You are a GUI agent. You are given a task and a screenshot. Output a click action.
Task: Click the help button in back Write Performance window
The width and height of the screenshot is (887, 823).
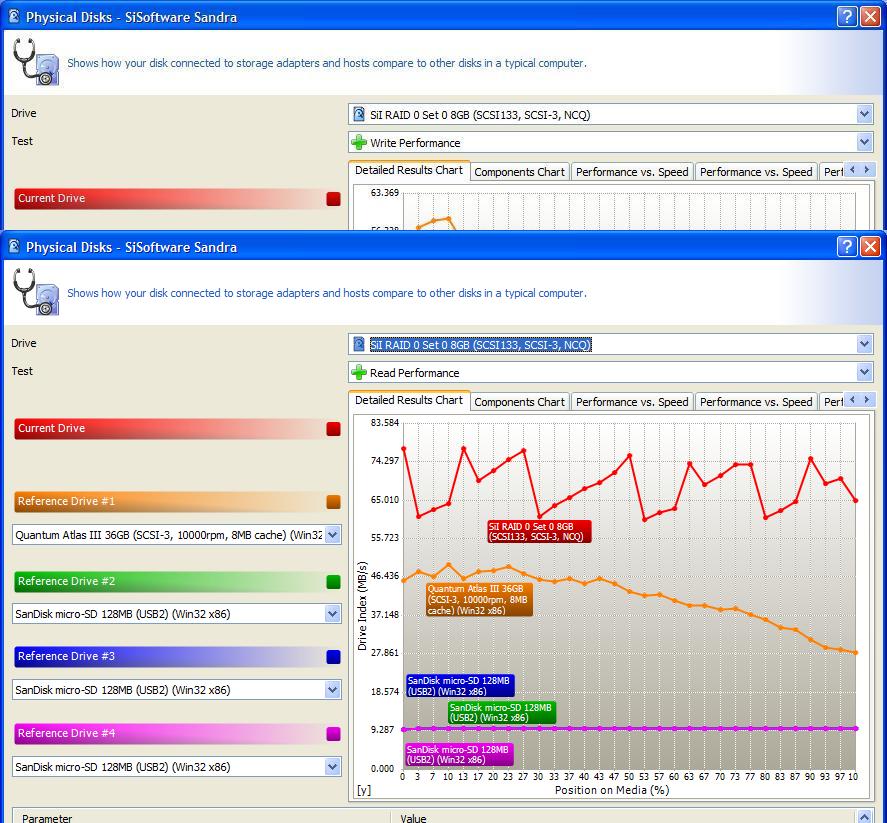846,16
